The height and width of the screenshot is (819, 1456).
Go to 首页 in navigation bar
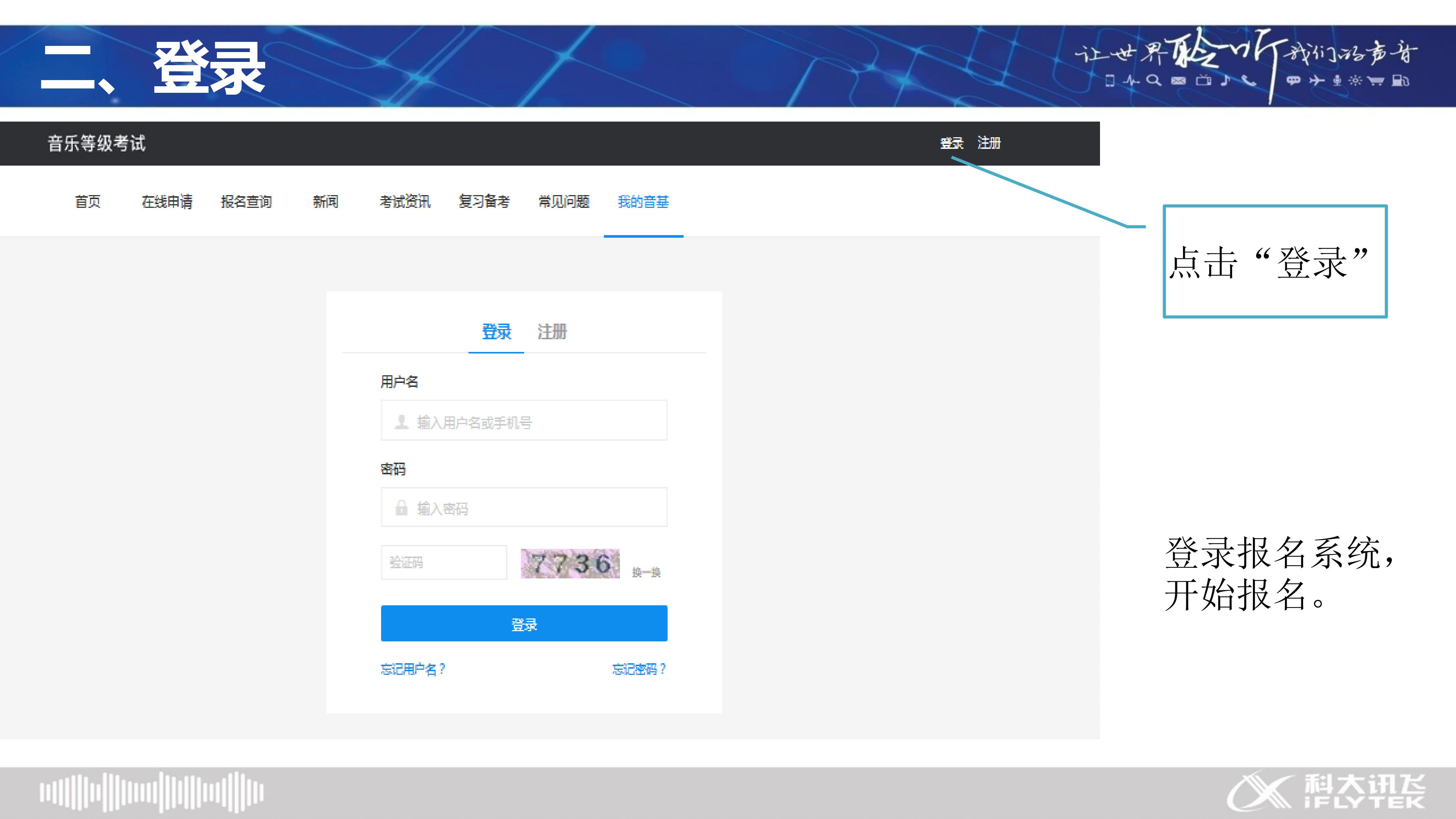coord(88,202)
